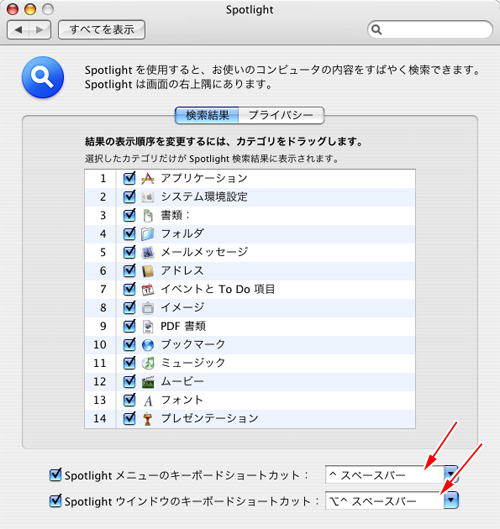Click the フォント font icon
Screen dimensions: 500x529
147,400
